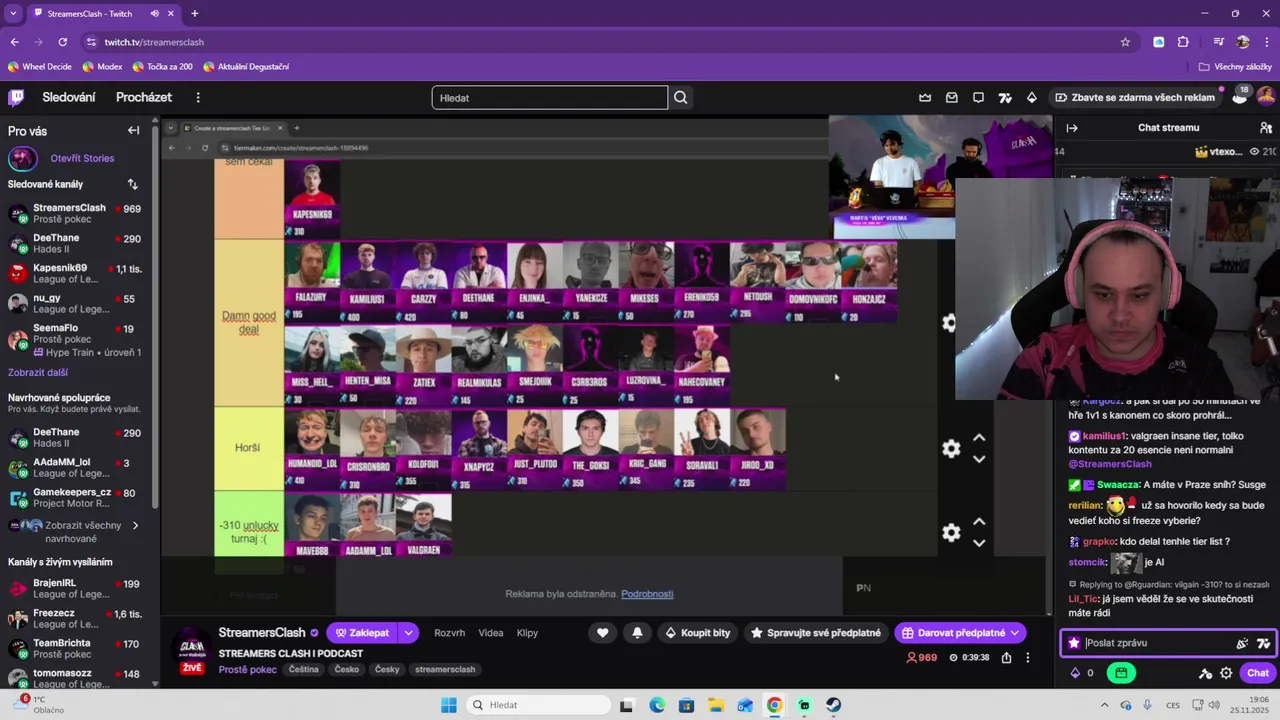Viewport: 1280px width, 720px height.
Task: Open Prostě pokec category link
Action: pyautogui.click(x=247, y=670)
